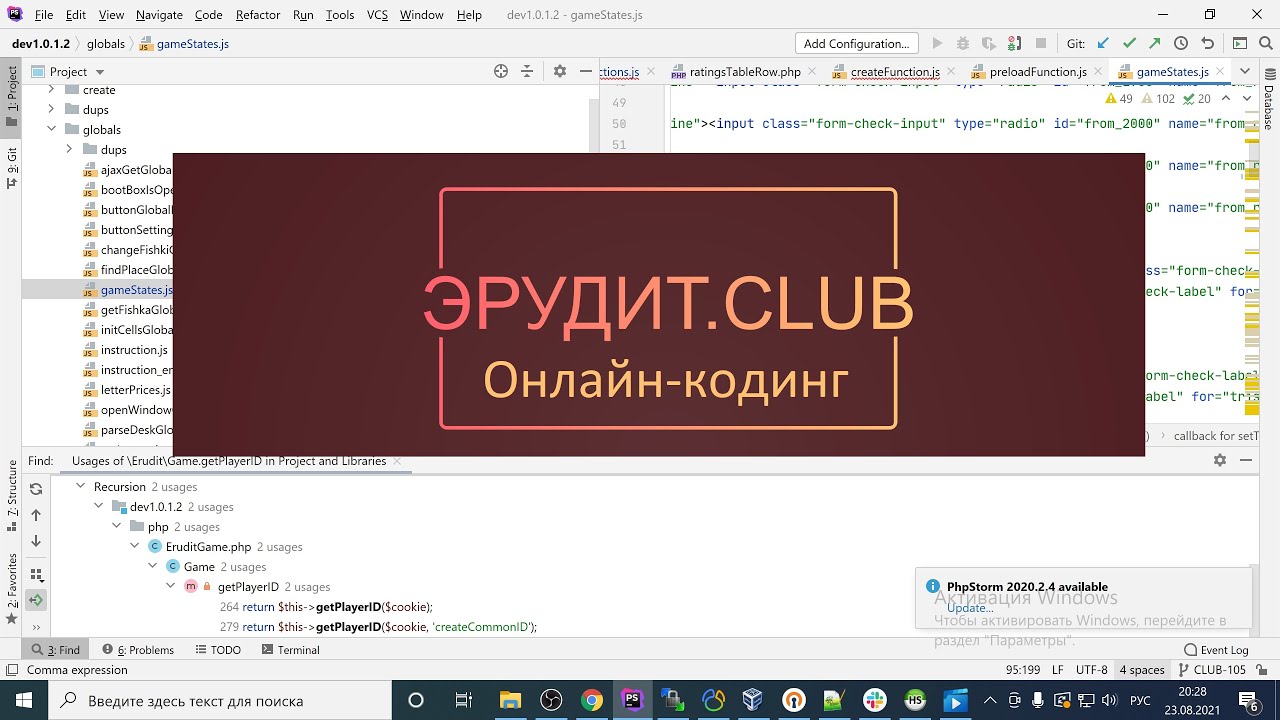Viewport: 1280px width, 720px height.
Task: Click the rerun icon in Find panel
Action: tap(36, 489)
